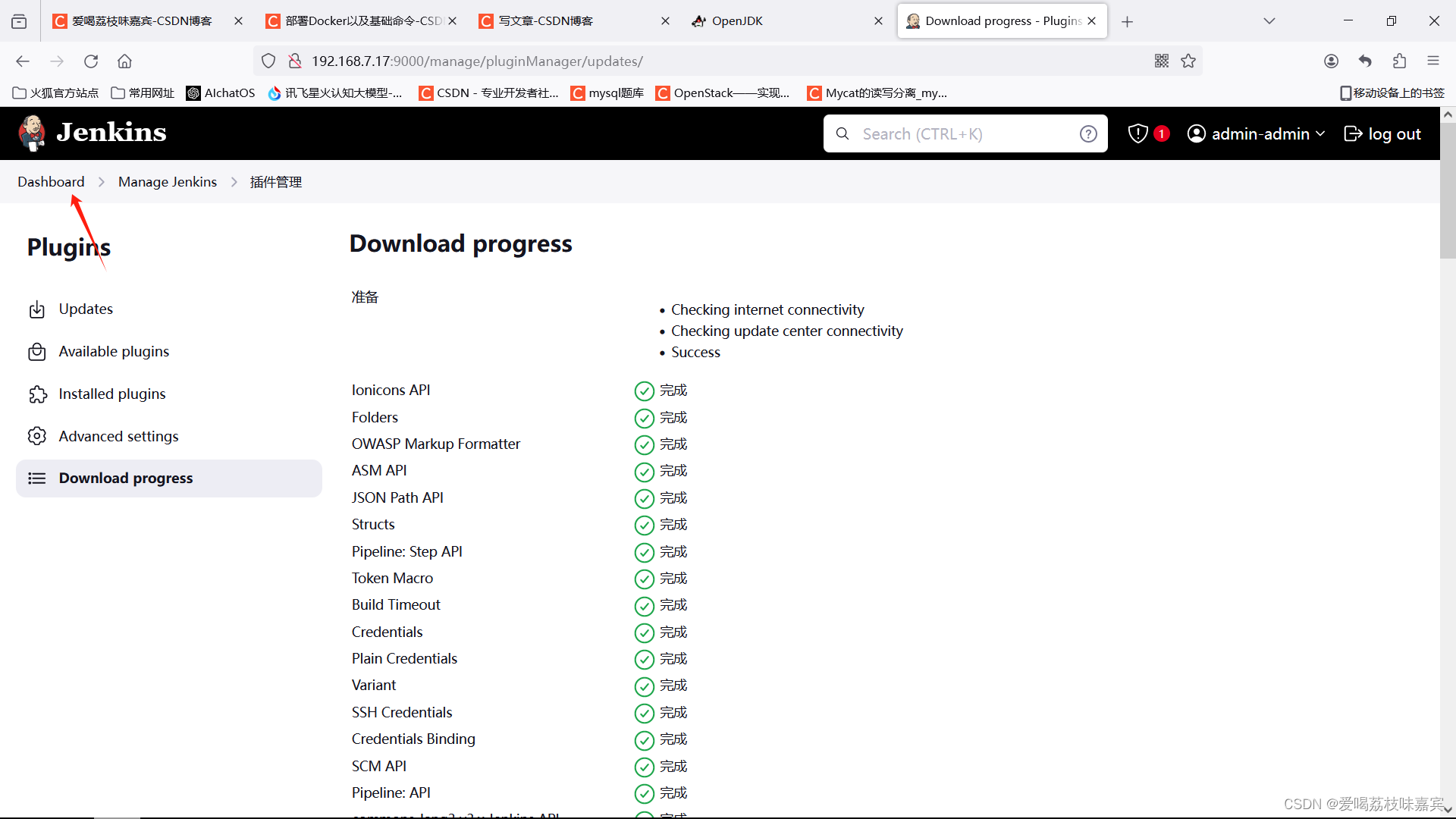This screenshot has width=1456, height=819.
Task: Open 火狐官方站点 bookmark folder
Action: pyautogui.click(x=56, y=93)
